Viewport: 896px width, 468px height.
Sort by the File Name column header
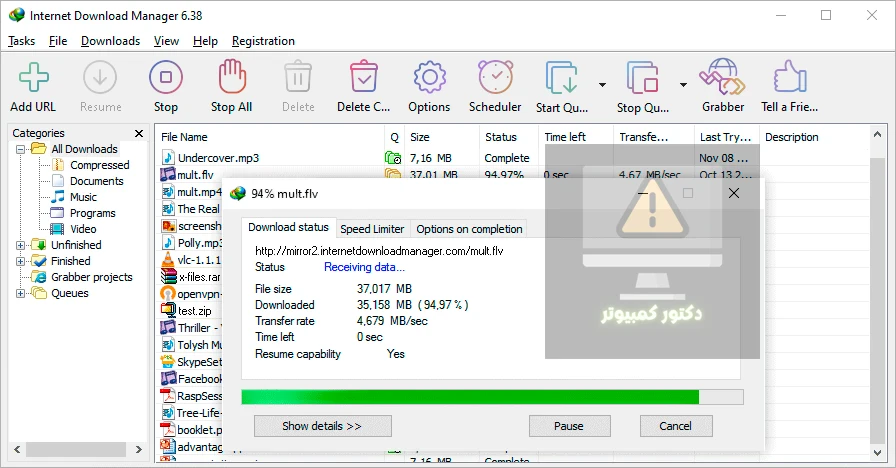point(270,137)
